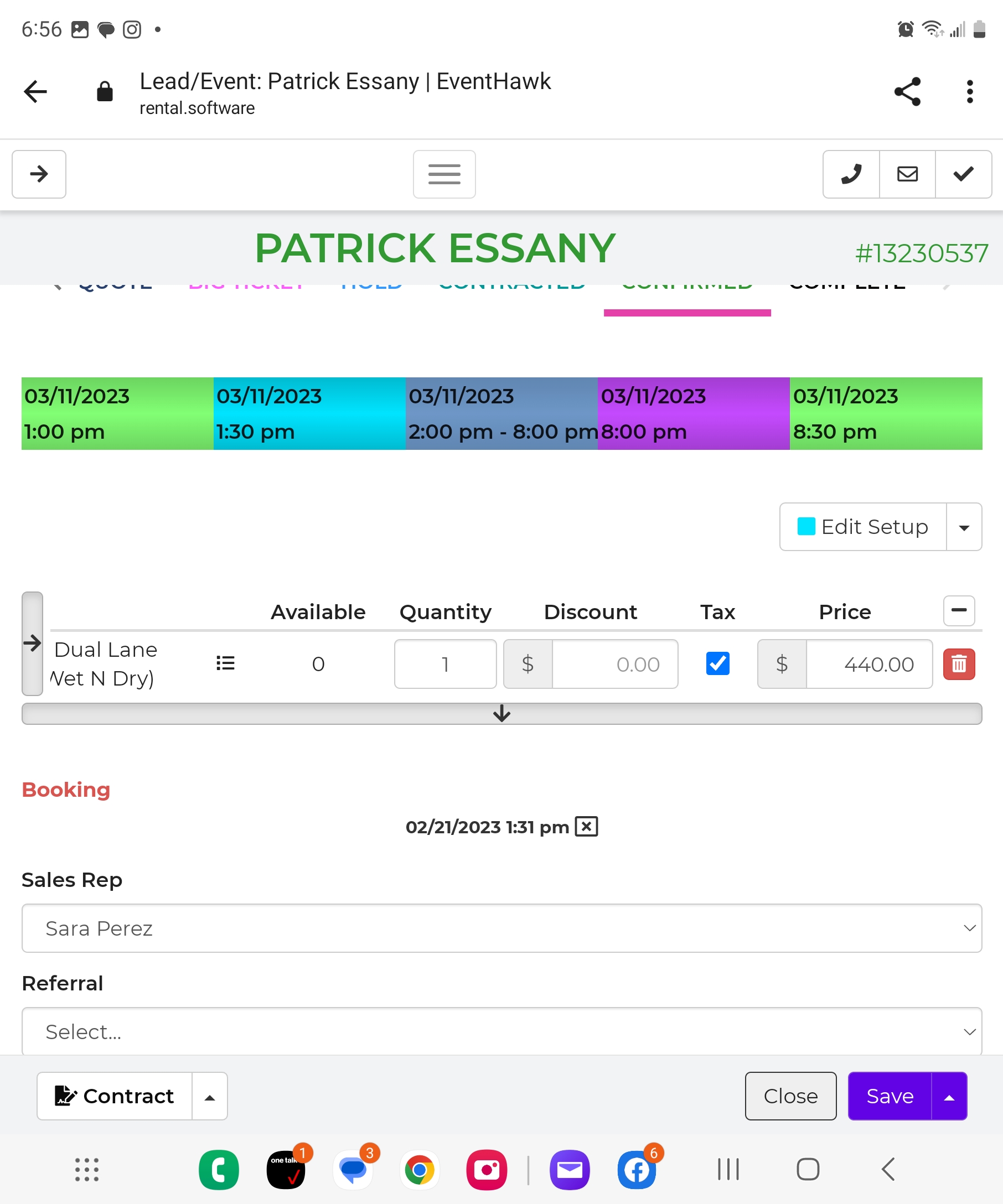This screenshot has width=1003, height=1204.
Task: Click the right arrow sidebar button
Action: coord(39,174)
